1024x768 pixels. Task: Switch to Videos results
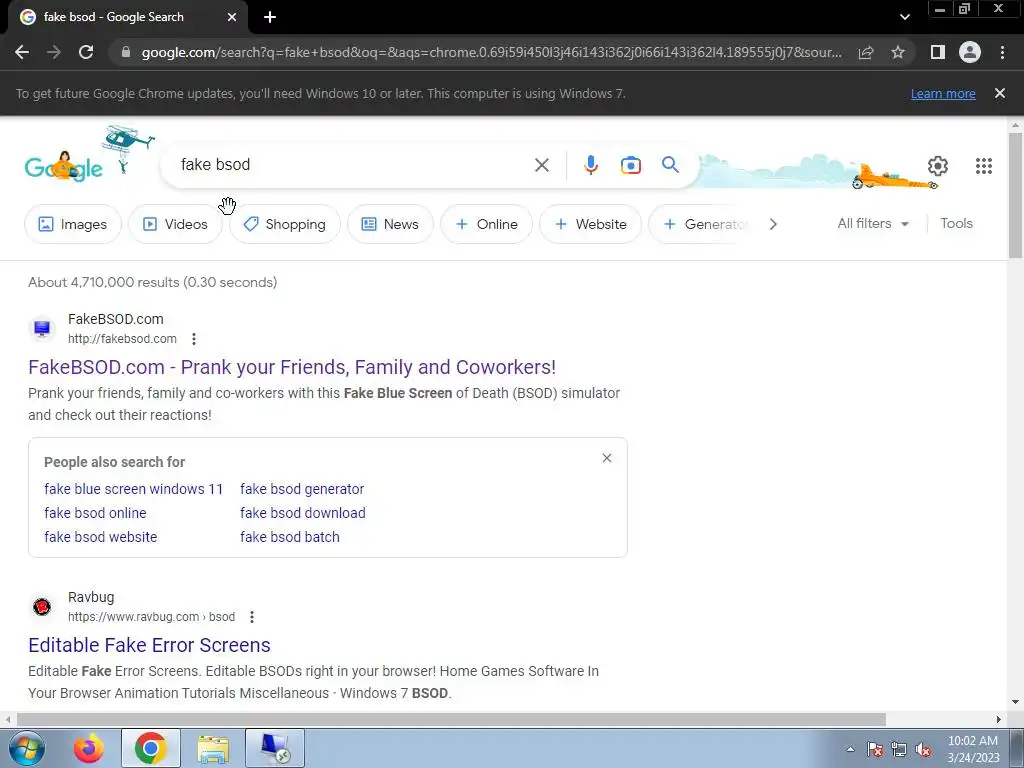(x=175, y=224)
